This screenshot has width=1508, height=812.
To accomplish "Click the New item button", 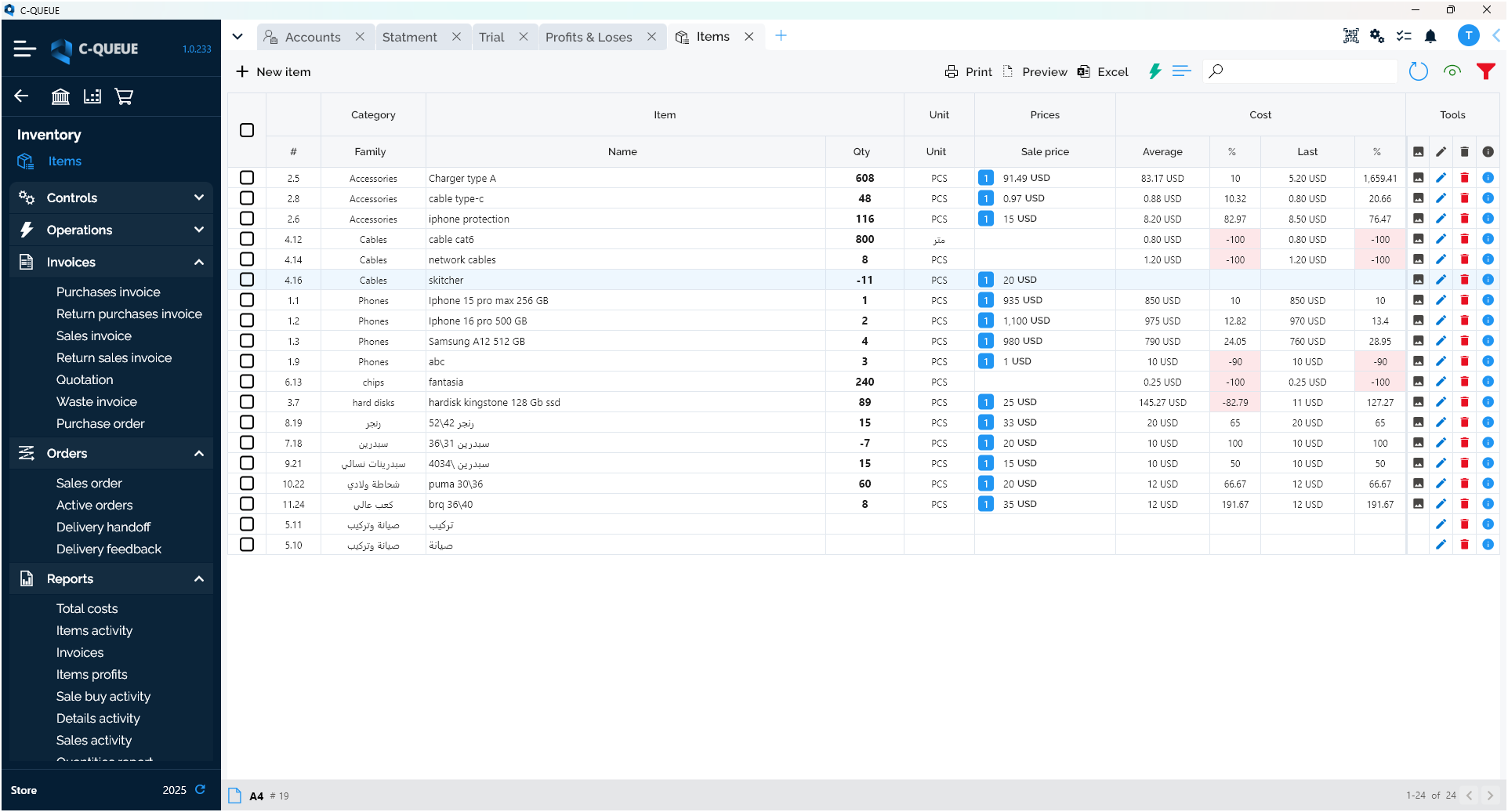I will pyautogui.click(x=274, y=72).
